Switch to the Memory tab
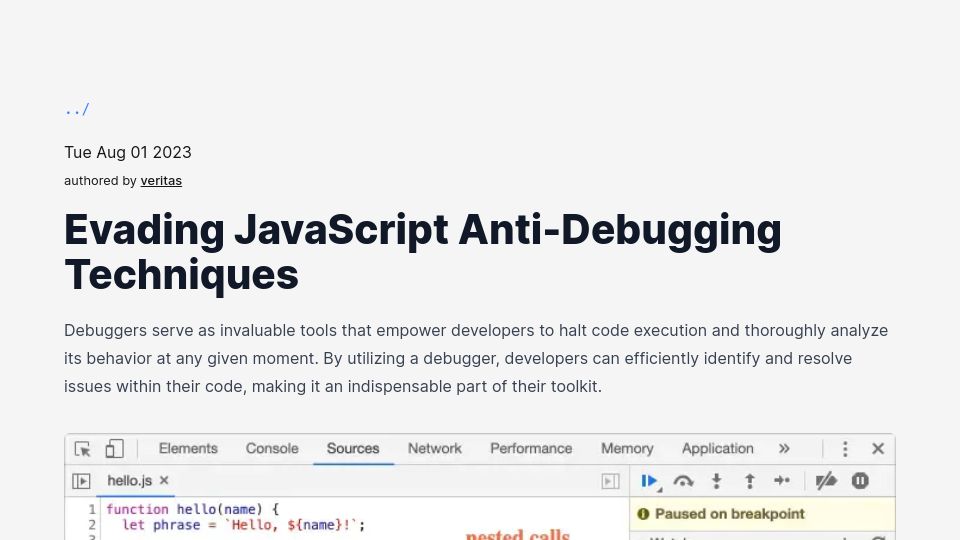Screen dimensions: 960x540 627,449
